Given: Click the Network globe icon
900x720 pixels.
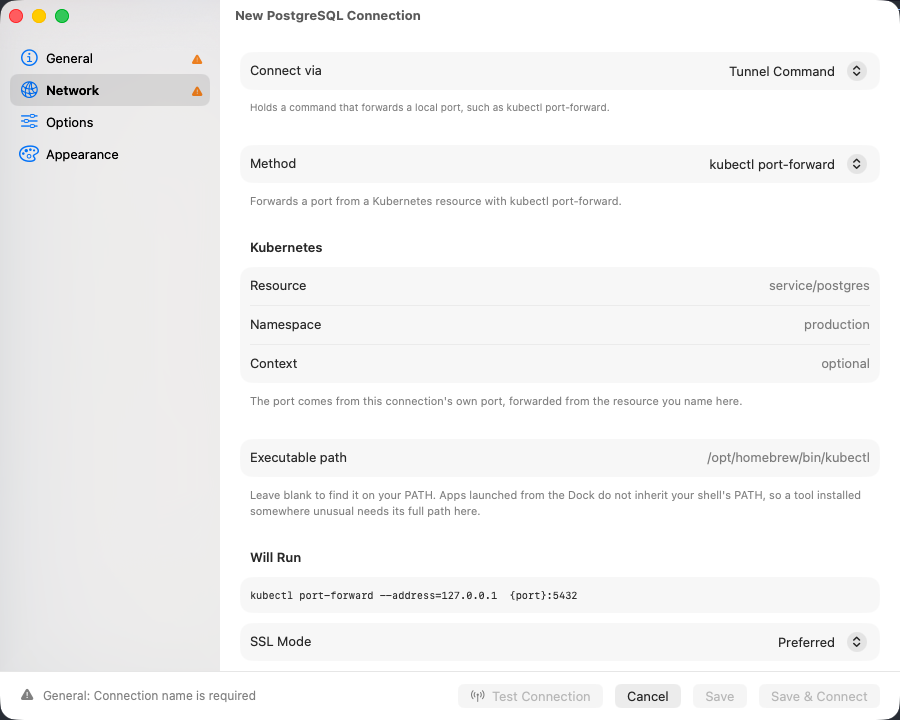Looking at the screenshot, I should (x=29, y=90).
